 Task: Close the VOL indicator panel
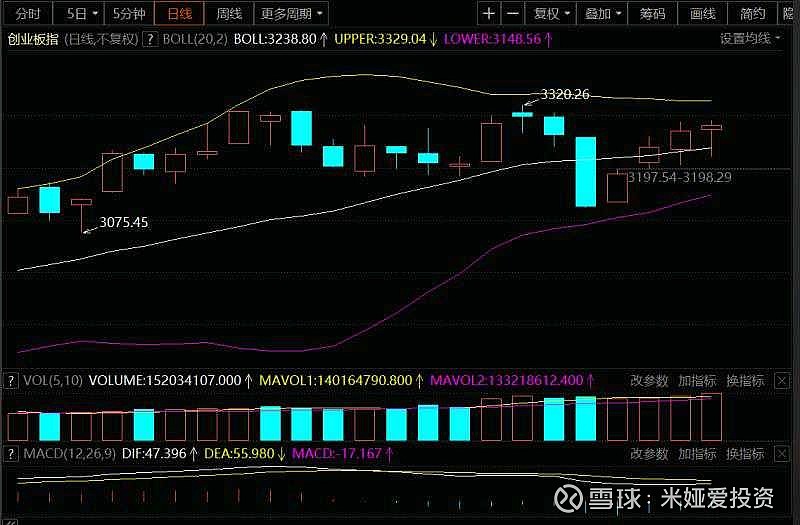782,381
